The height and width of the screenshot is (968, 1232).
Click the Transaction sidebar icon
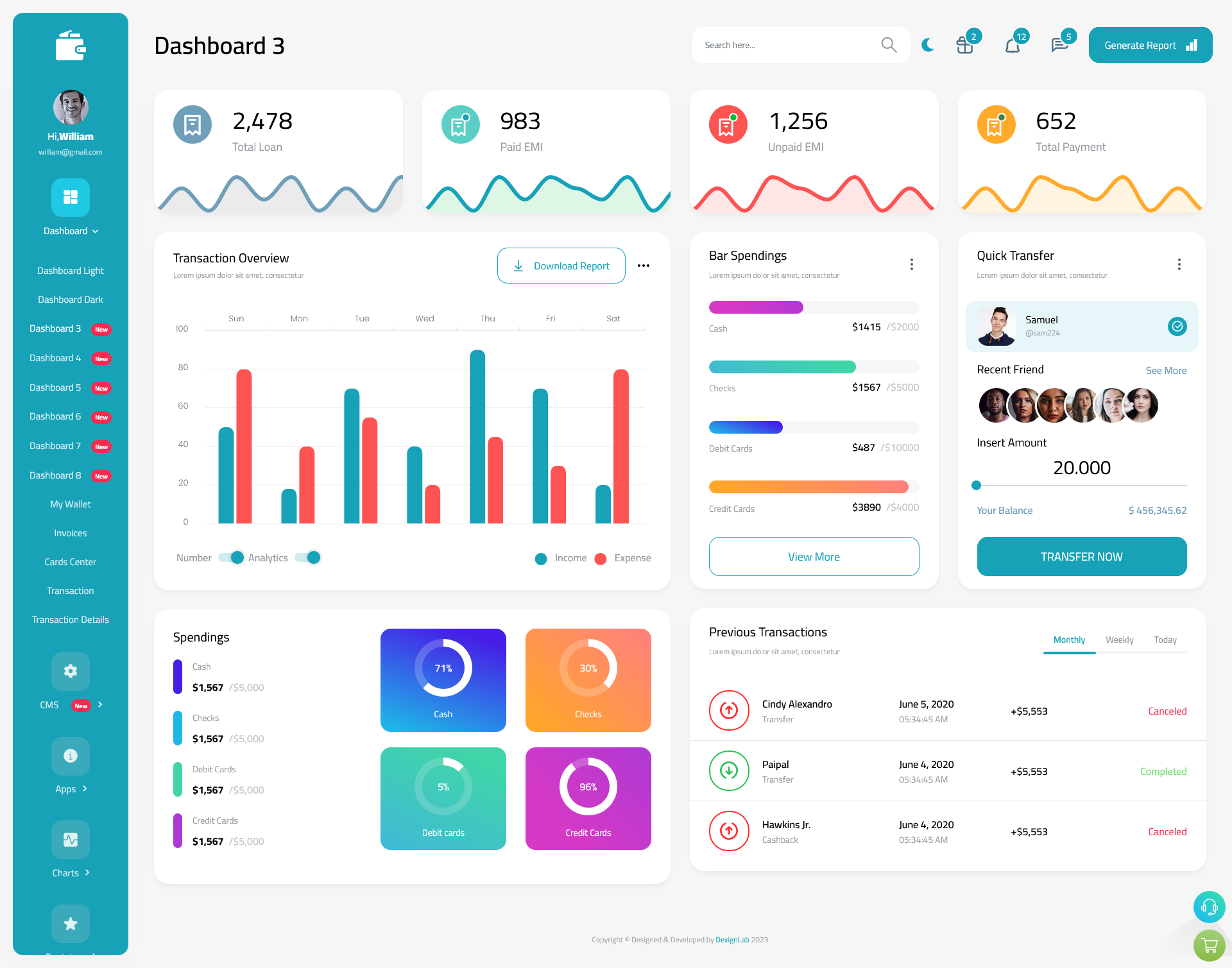tap(70, 590)
